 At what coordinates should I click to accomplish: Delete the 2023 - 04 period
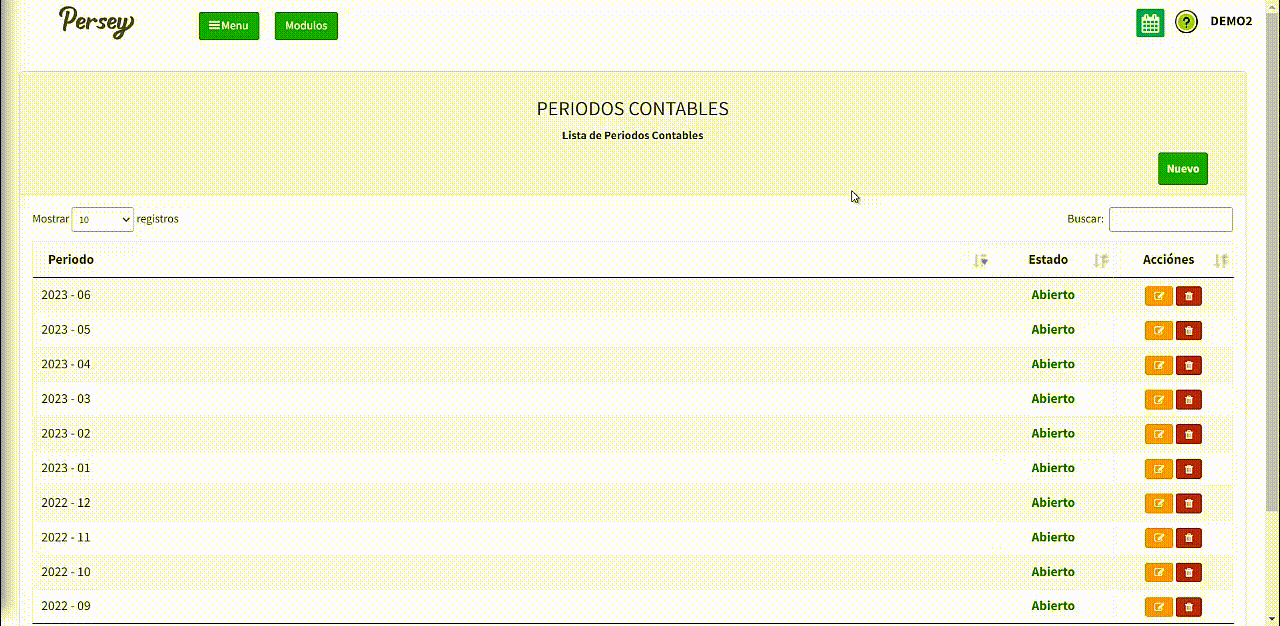pyautogui.click(x=1189, y=365)
